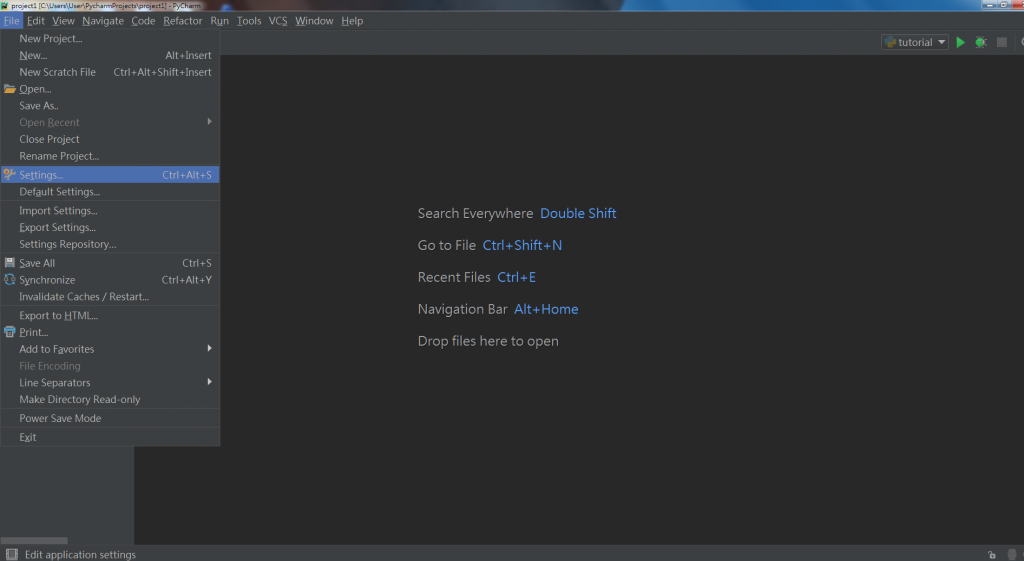
Task: Click the Ctrl+Shift+N shortcut text
Action: pos(522,246)
